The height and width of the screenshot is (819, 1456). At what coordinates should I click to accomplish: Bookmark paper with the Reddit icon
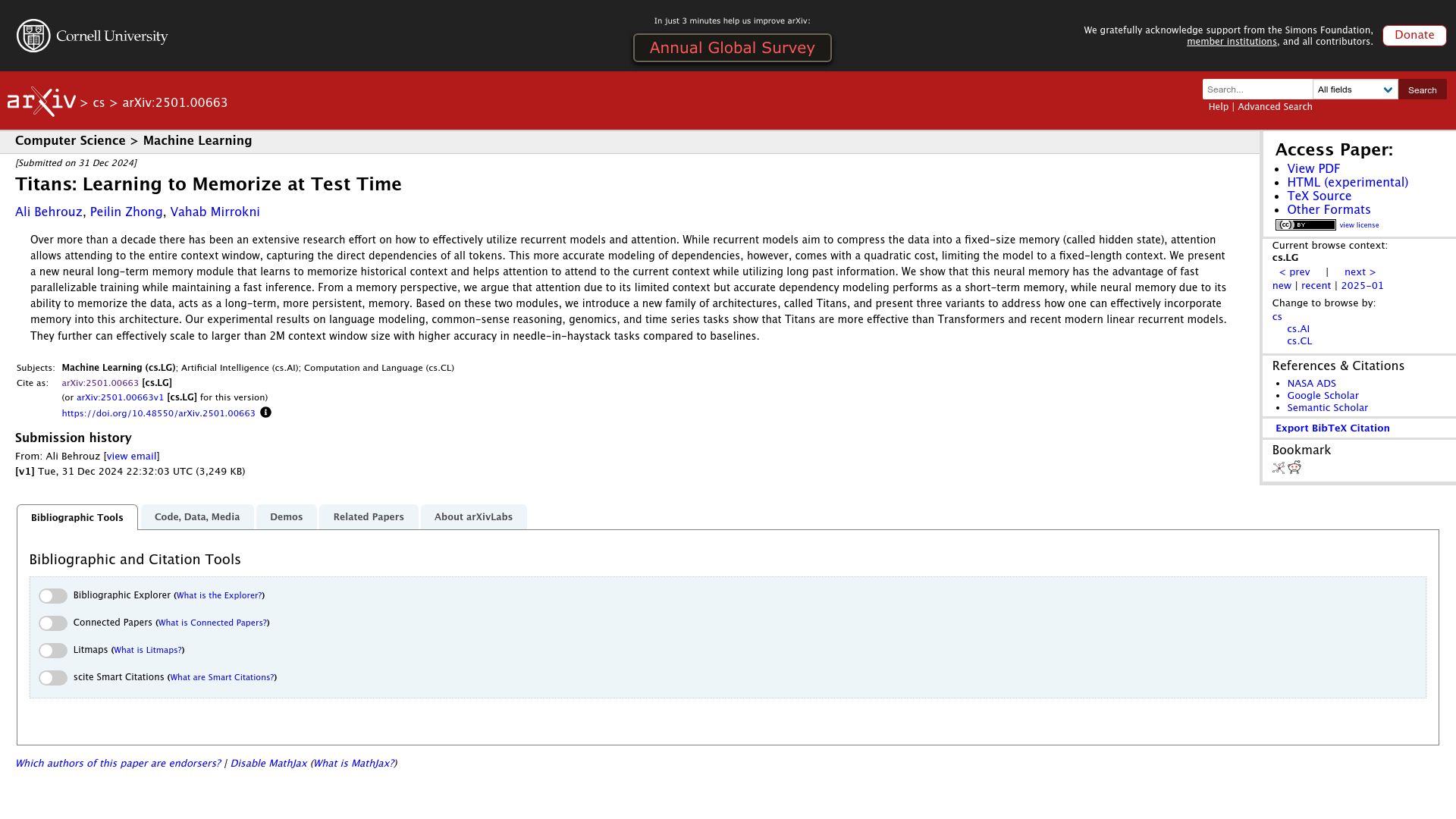[1294, 467]
